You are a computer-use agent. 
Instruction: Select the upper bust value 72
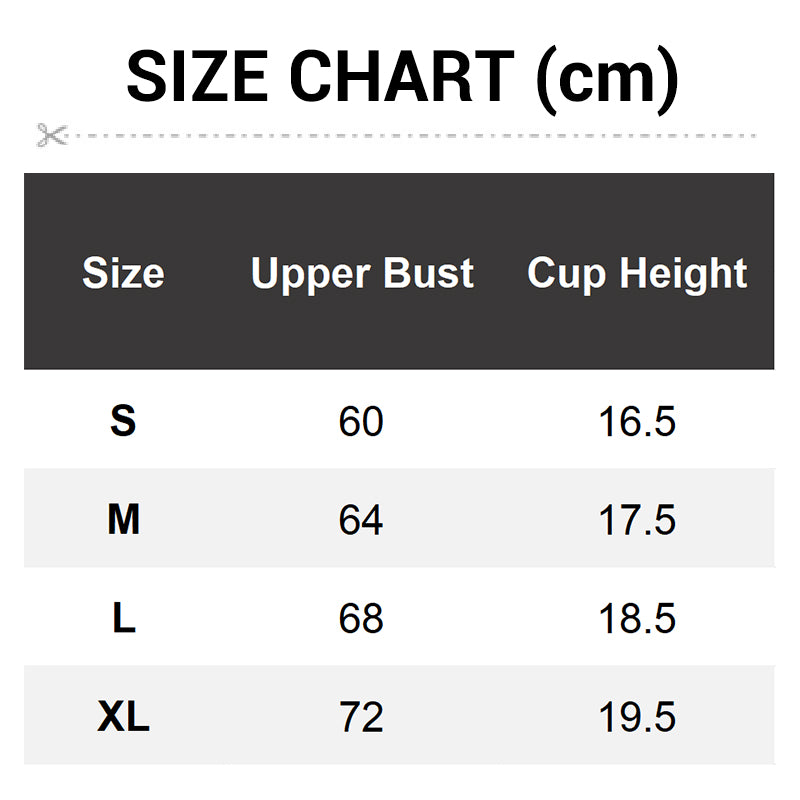[361, 717]
